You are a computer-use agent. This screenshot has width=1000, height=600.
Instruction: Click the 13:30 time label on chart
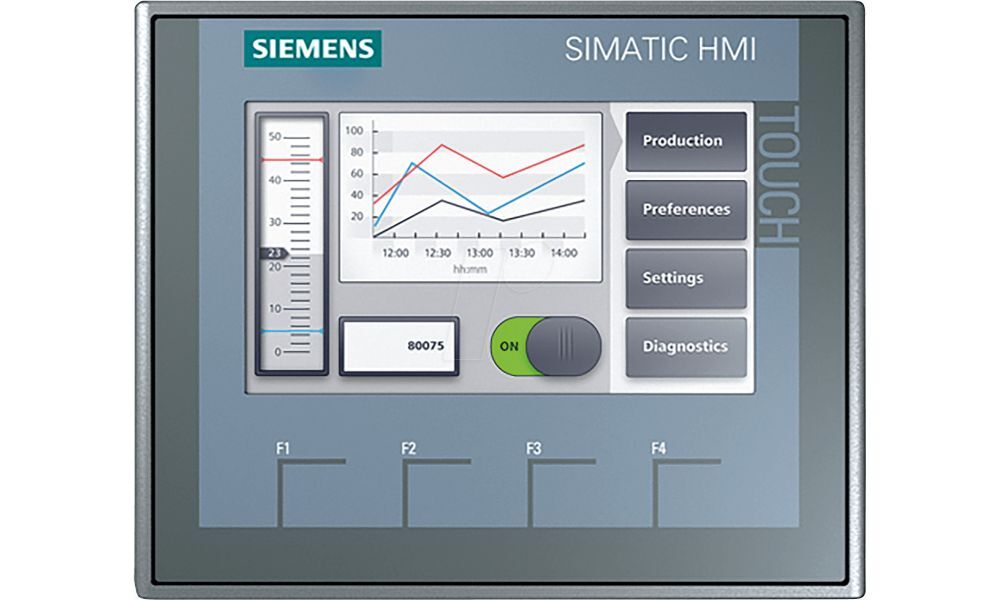[x=522, y=253]
